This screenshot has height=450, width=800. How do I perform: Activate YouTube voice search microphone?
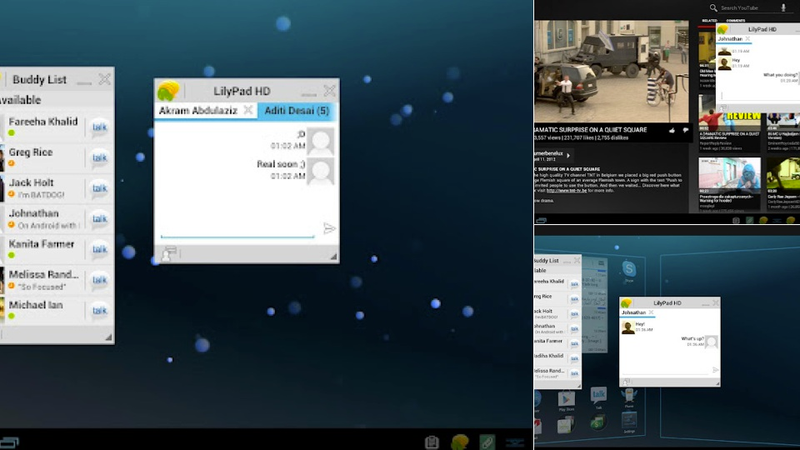784,7
